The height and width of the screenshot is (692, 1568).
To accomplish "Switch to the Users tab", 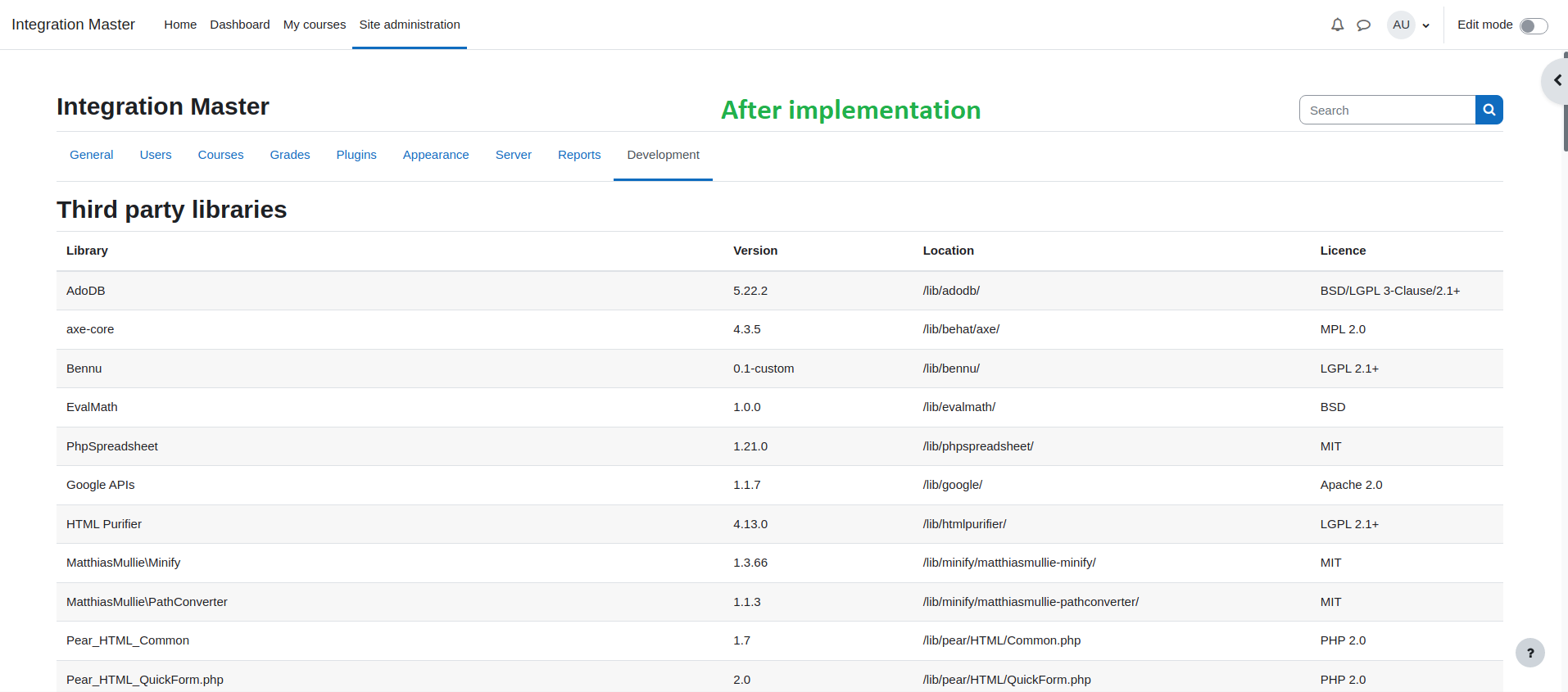I will 156,155.
